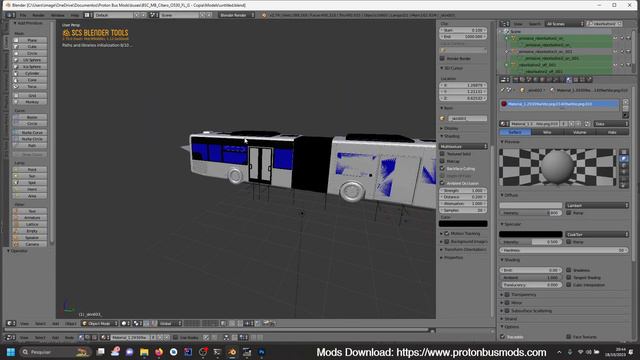The height and width of the screenshot is (360, 640).
Task: Click the taskbar search box
Action: 55,352
